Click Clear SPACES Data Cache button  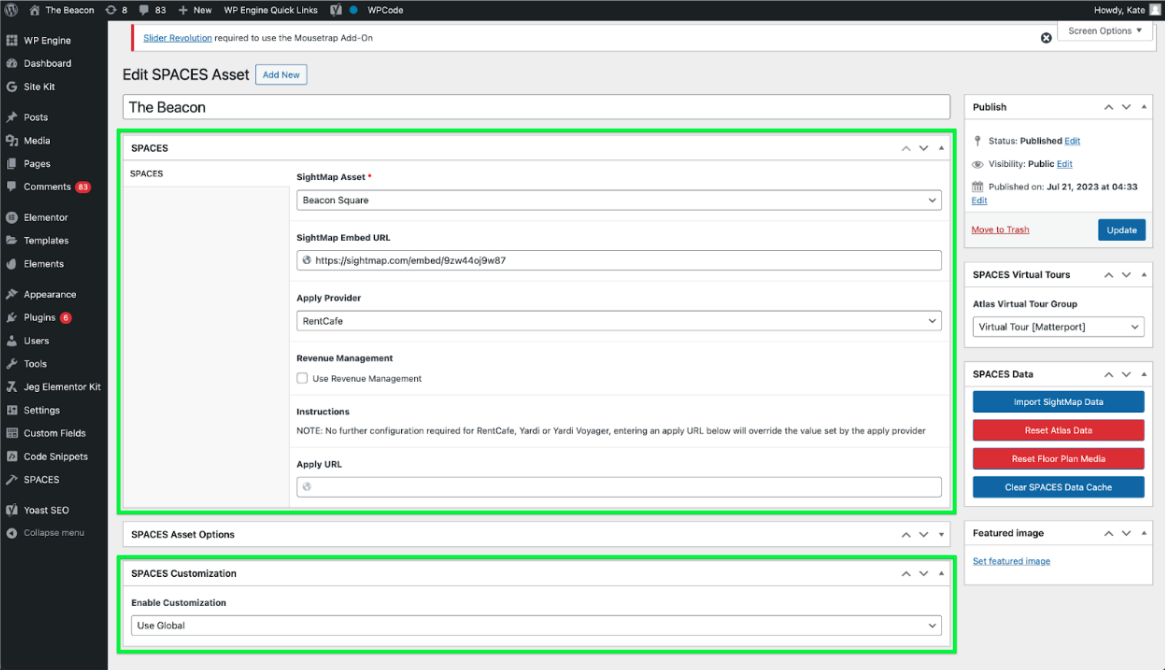[x=1058, y=487]
